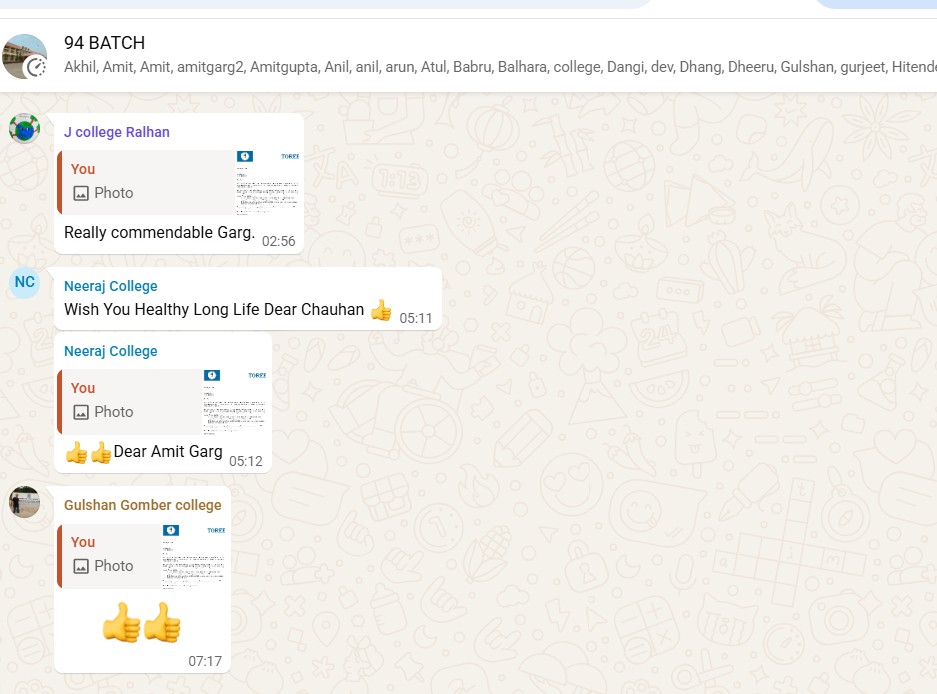The image size is (937, 694).
Task: Open the group participants name list
Action: pyautogui.click(x=500, y=67)
